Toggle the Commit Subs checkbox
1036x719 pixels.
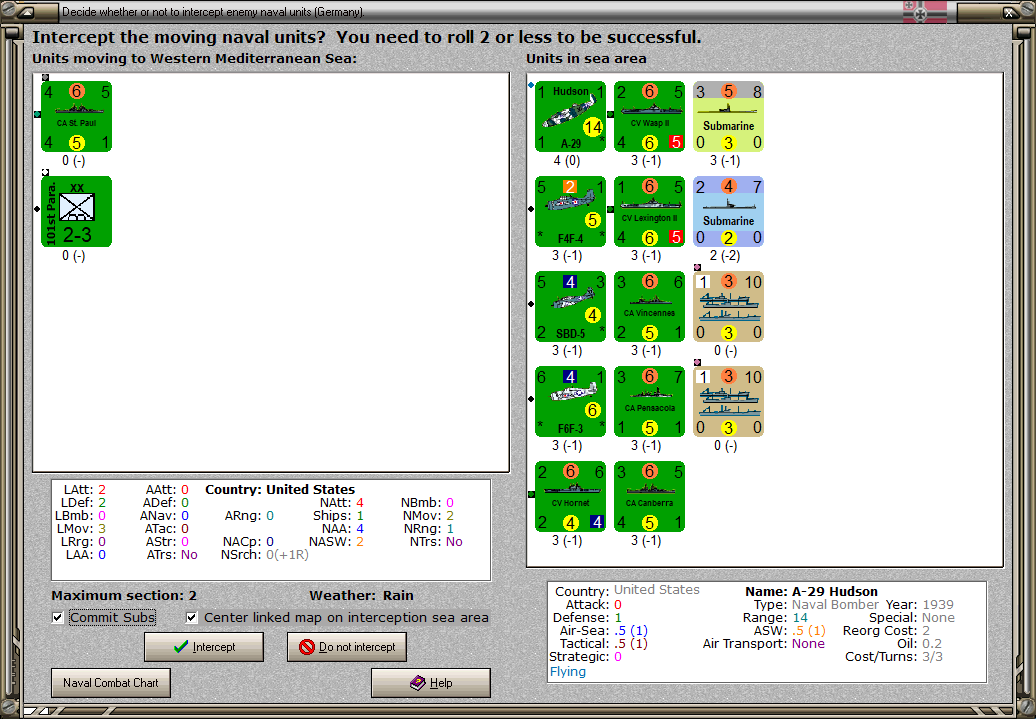tap(58, 618)
